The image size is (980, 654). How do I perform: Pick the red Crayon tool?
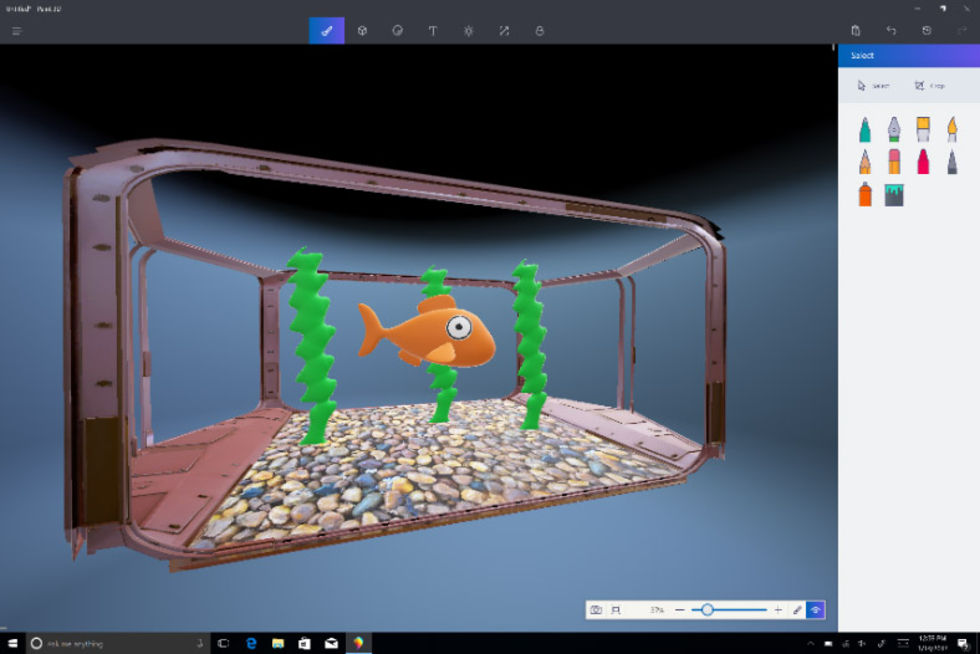[x=923, y=162]
